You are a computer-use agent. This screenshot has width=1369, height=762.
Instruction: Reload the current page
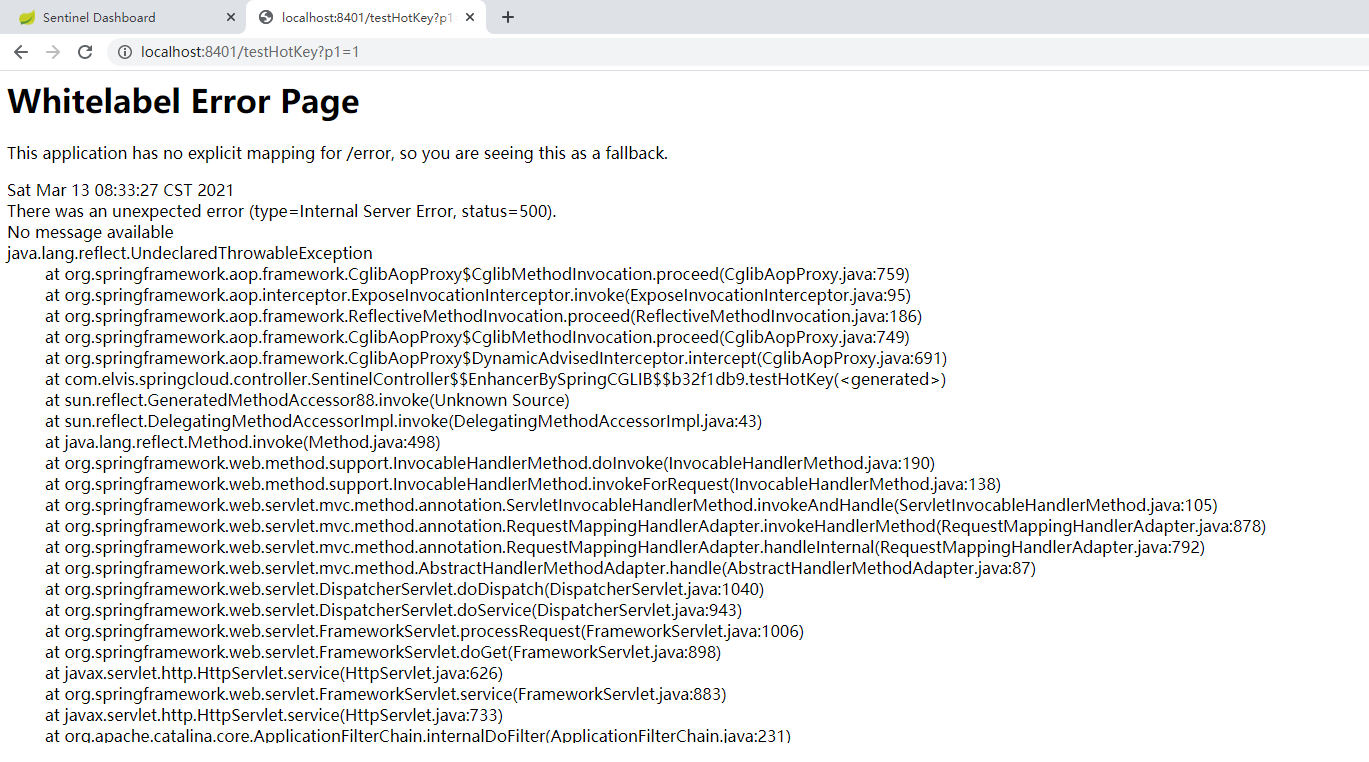click(85, 52)
